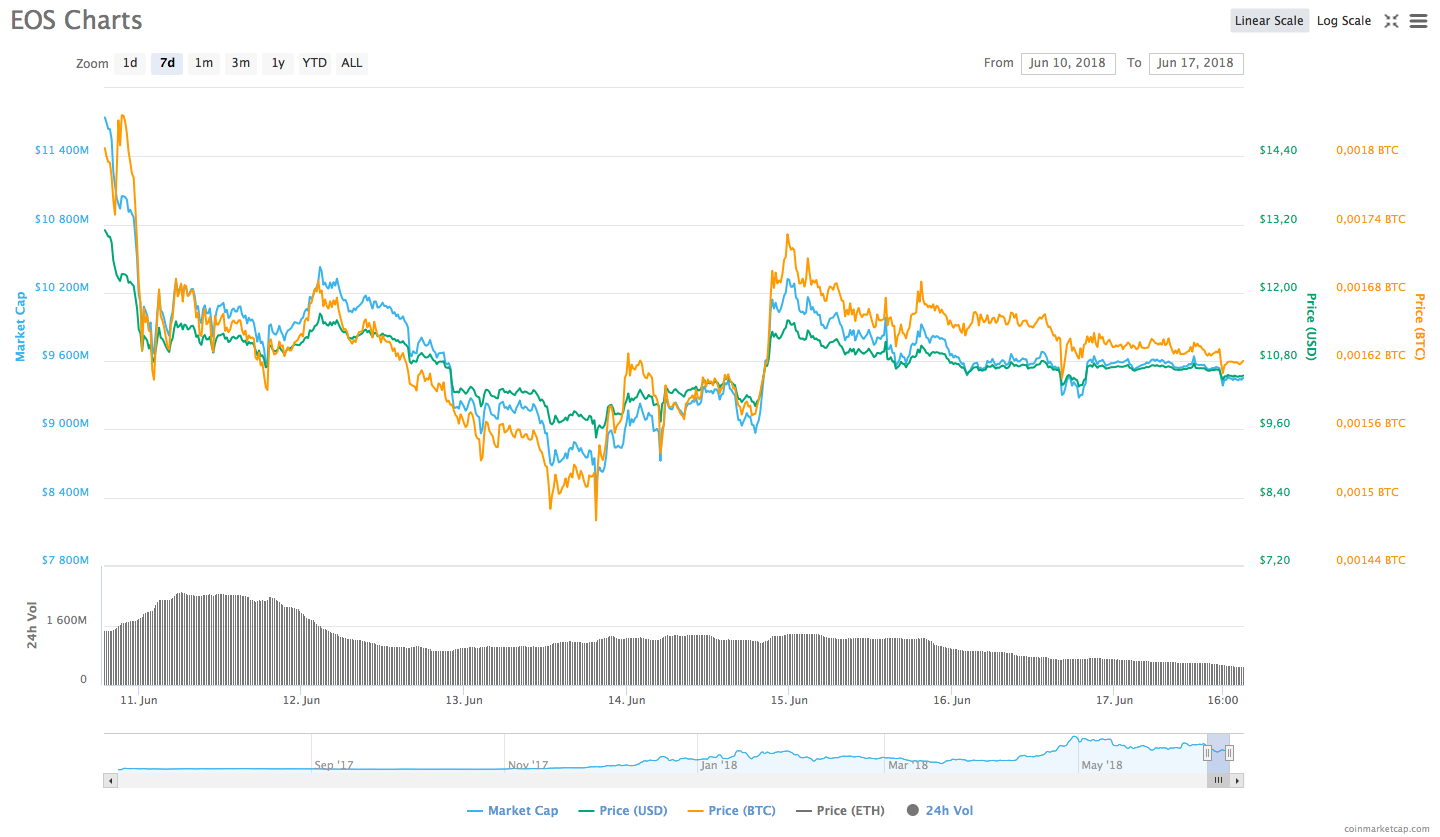Screen dimensions: 1440x837
Task: Click the 1 600M volume label
Action: tap(67, 621)
